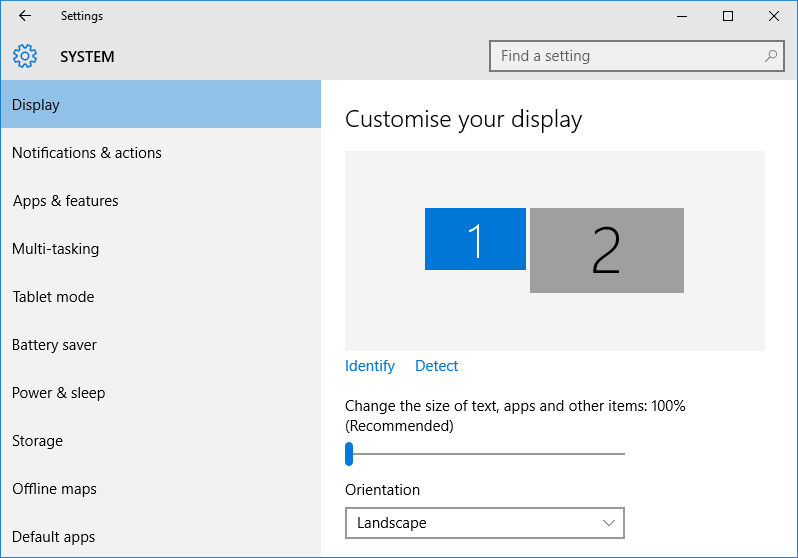The image size is (798, 558).
Task: Open Battery saver settings
Action: click(x=55, y=345)
